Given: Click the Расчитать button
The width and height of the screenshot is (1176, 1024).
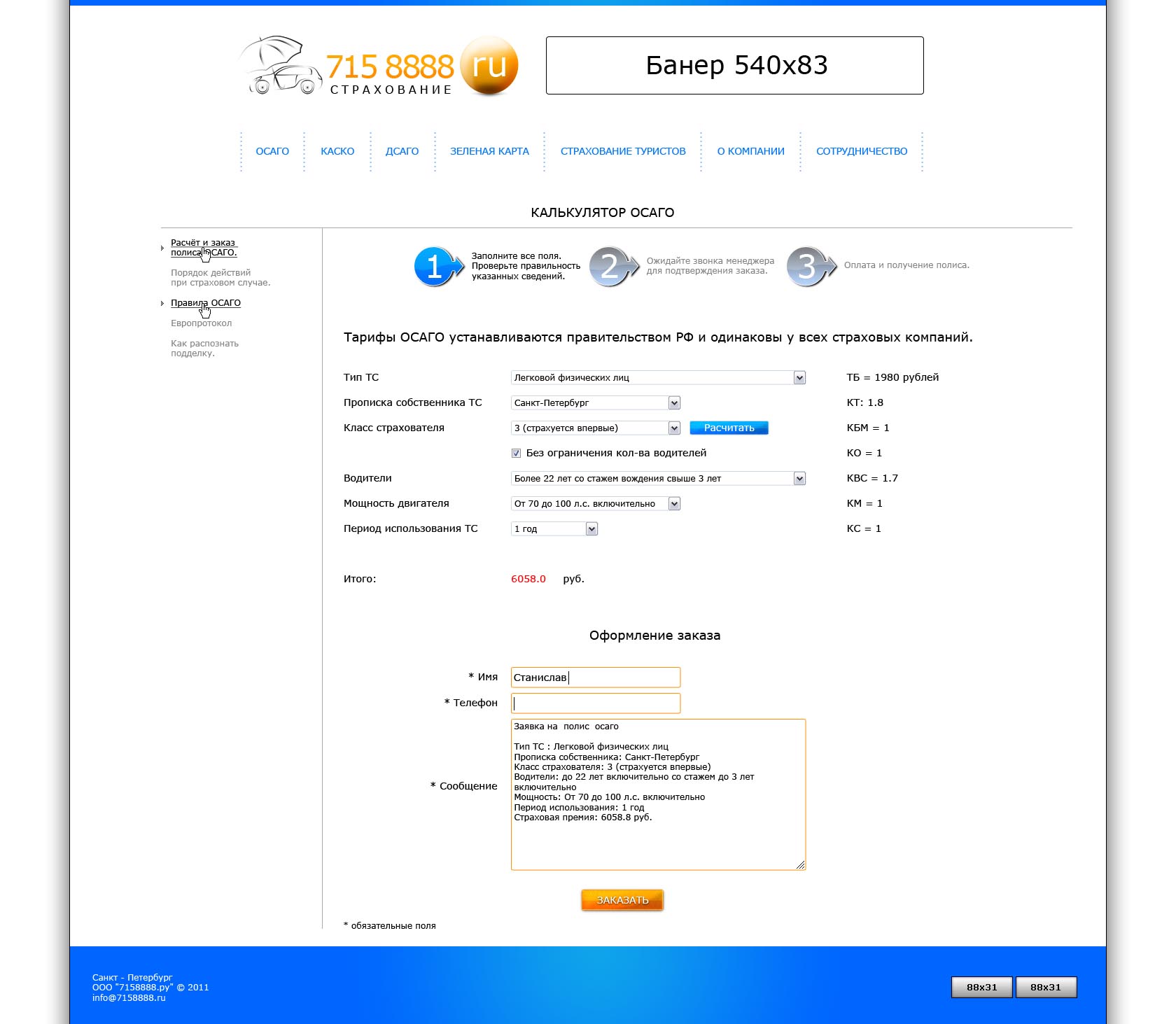Looking at the screenshot, I should [729, 428].
